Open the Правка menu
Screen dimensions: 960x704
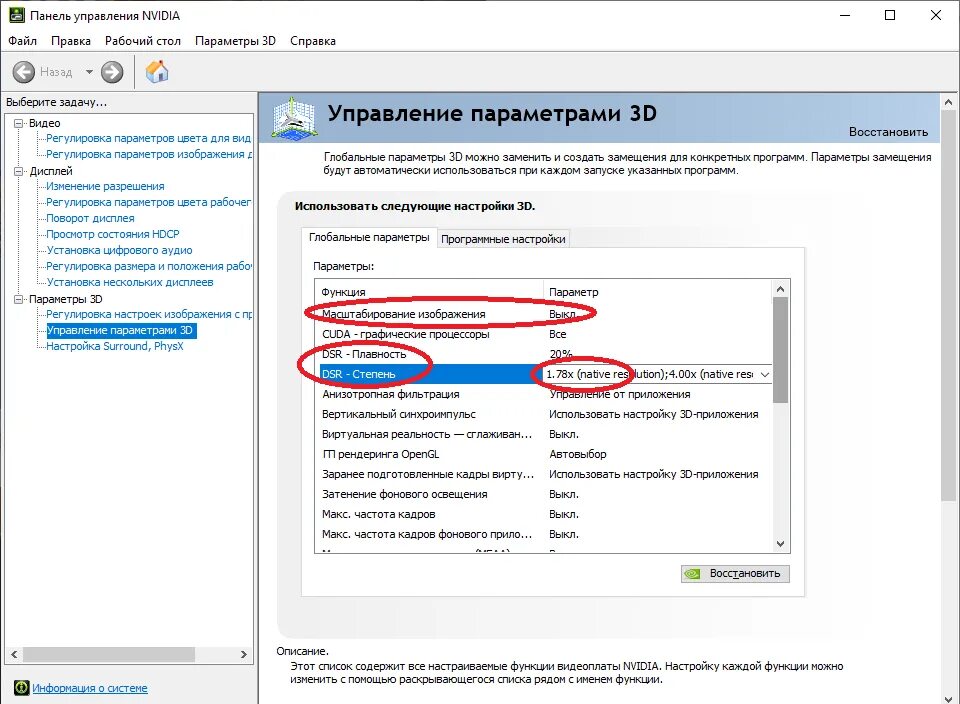pyautogui.click(x=71, y=41)
